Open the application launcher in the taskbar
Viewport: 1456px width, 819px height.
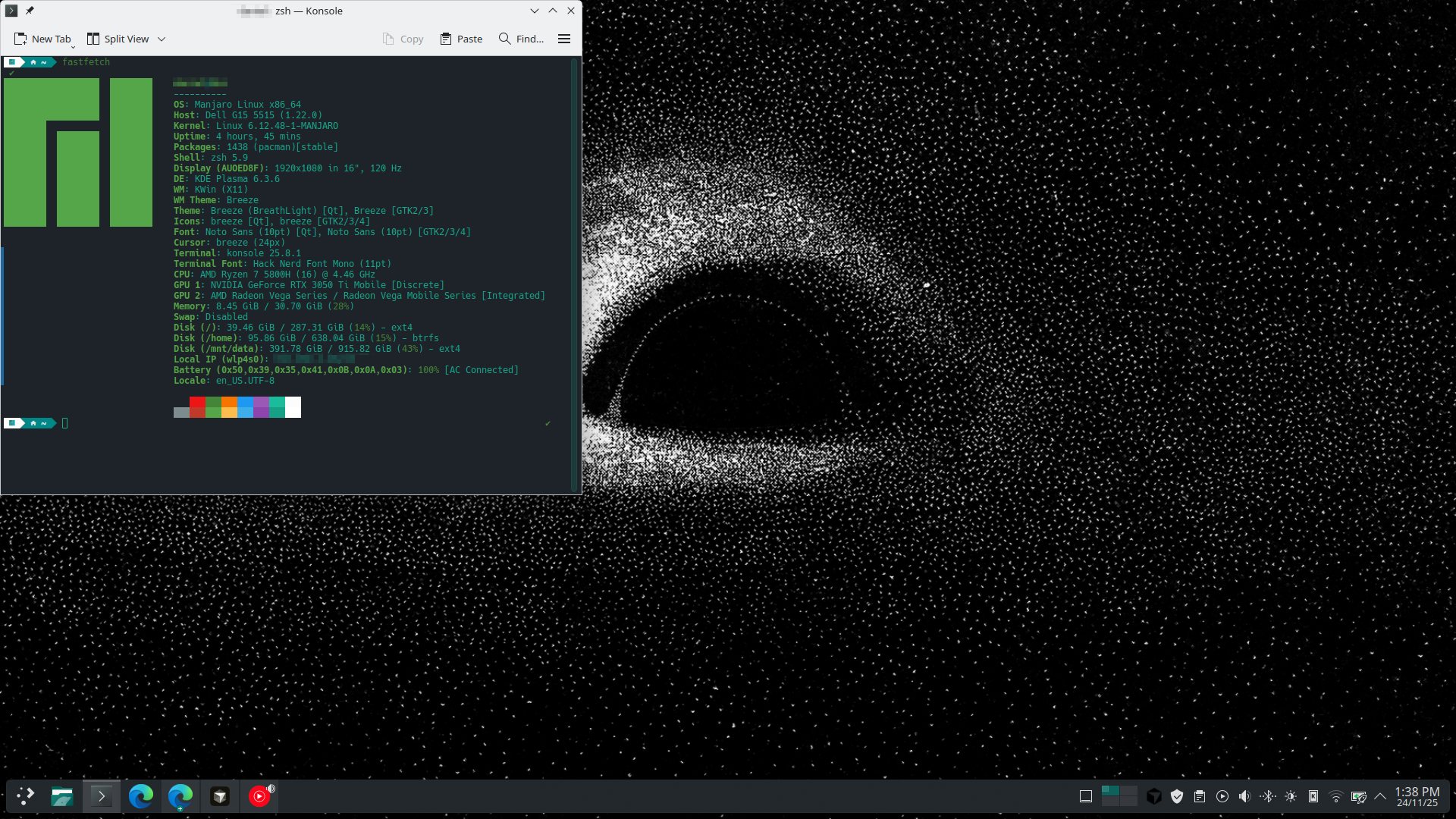(25, 796)
